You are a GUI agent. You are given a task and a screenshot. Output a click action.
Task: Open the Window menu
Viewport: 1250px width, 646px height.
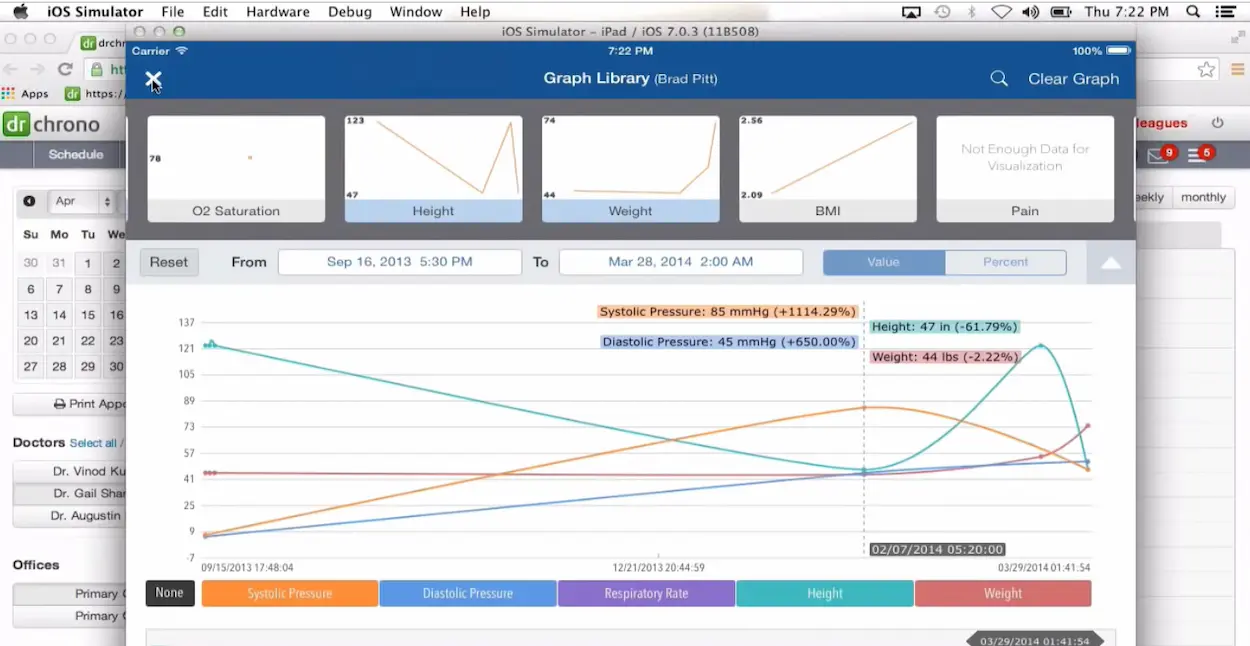point(415,11)
